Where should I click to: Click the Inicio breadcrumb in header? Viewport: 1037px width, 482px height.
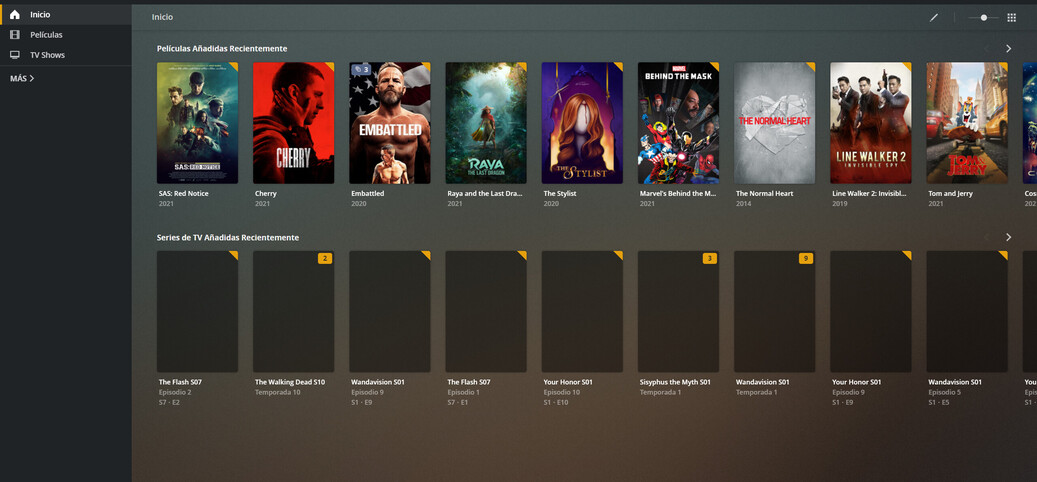(162, 17)
